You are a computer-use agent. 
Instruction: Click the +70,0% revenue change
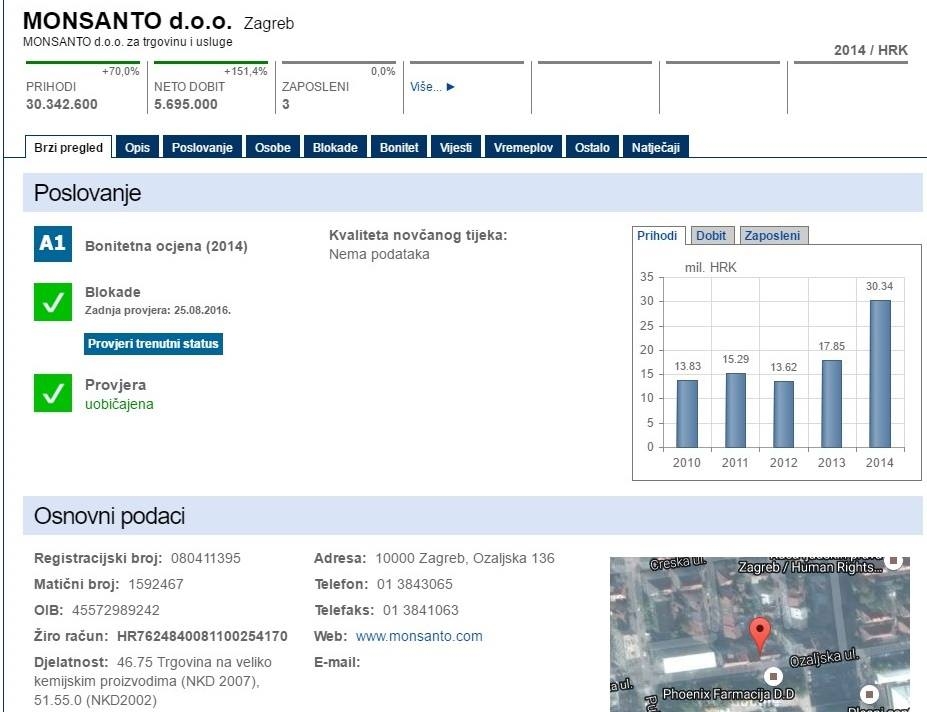(121, 71)
